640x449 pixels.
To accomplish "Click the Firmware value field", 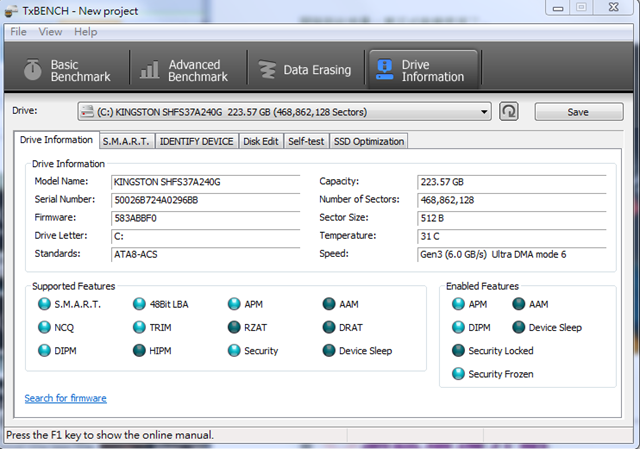I will point(205,218).
